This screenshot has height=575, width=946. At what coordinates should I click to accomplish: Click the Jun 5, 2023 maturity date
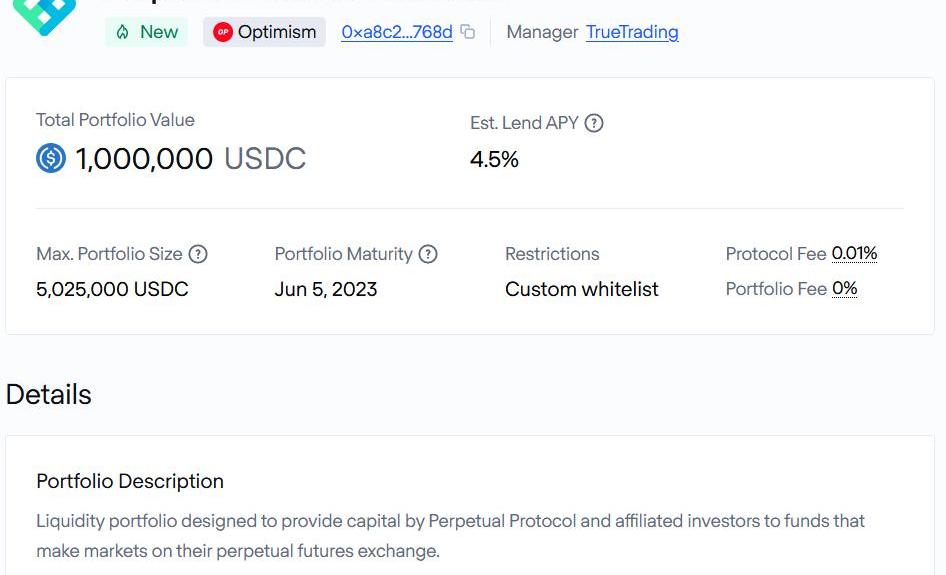pyautogui.click(x=326, y=289)
